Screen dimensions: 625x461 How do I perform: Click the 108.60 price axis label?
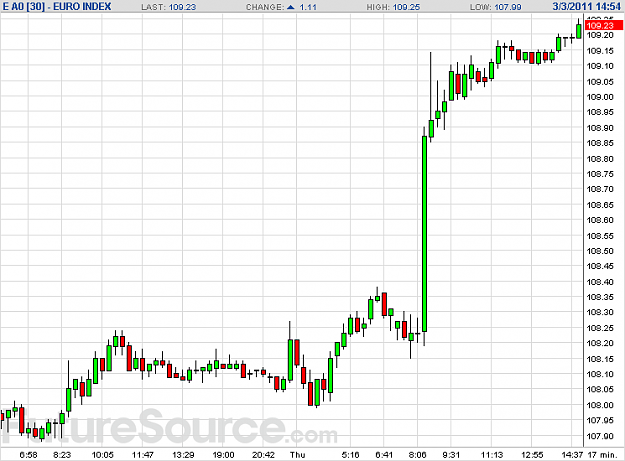[x=600, y=220]
